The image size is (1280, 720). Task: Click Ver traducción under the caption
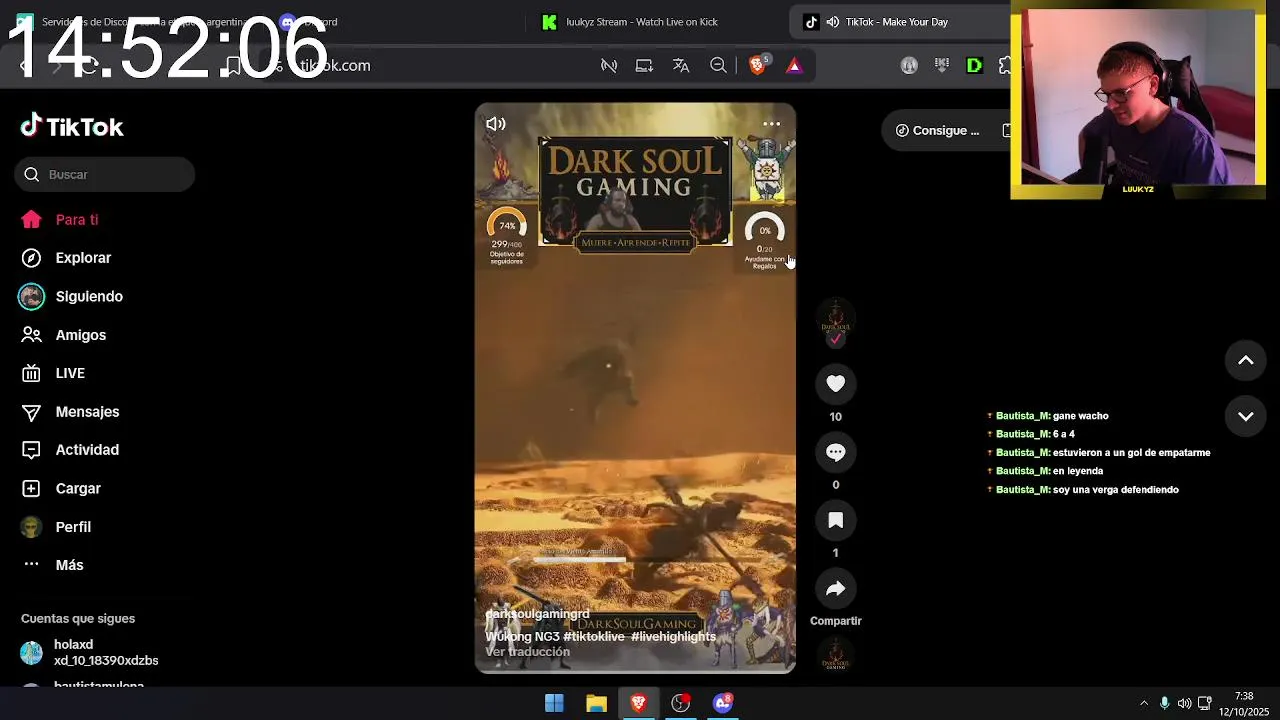coord(527,652)
